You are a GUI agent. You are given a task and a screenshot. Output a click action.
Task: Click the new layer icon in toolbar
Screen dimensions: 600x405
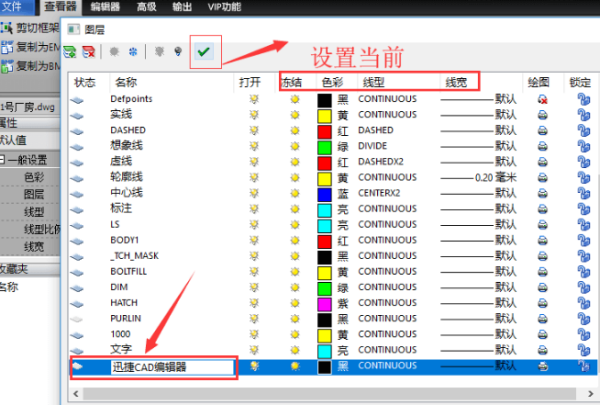[x=70, y=52]
